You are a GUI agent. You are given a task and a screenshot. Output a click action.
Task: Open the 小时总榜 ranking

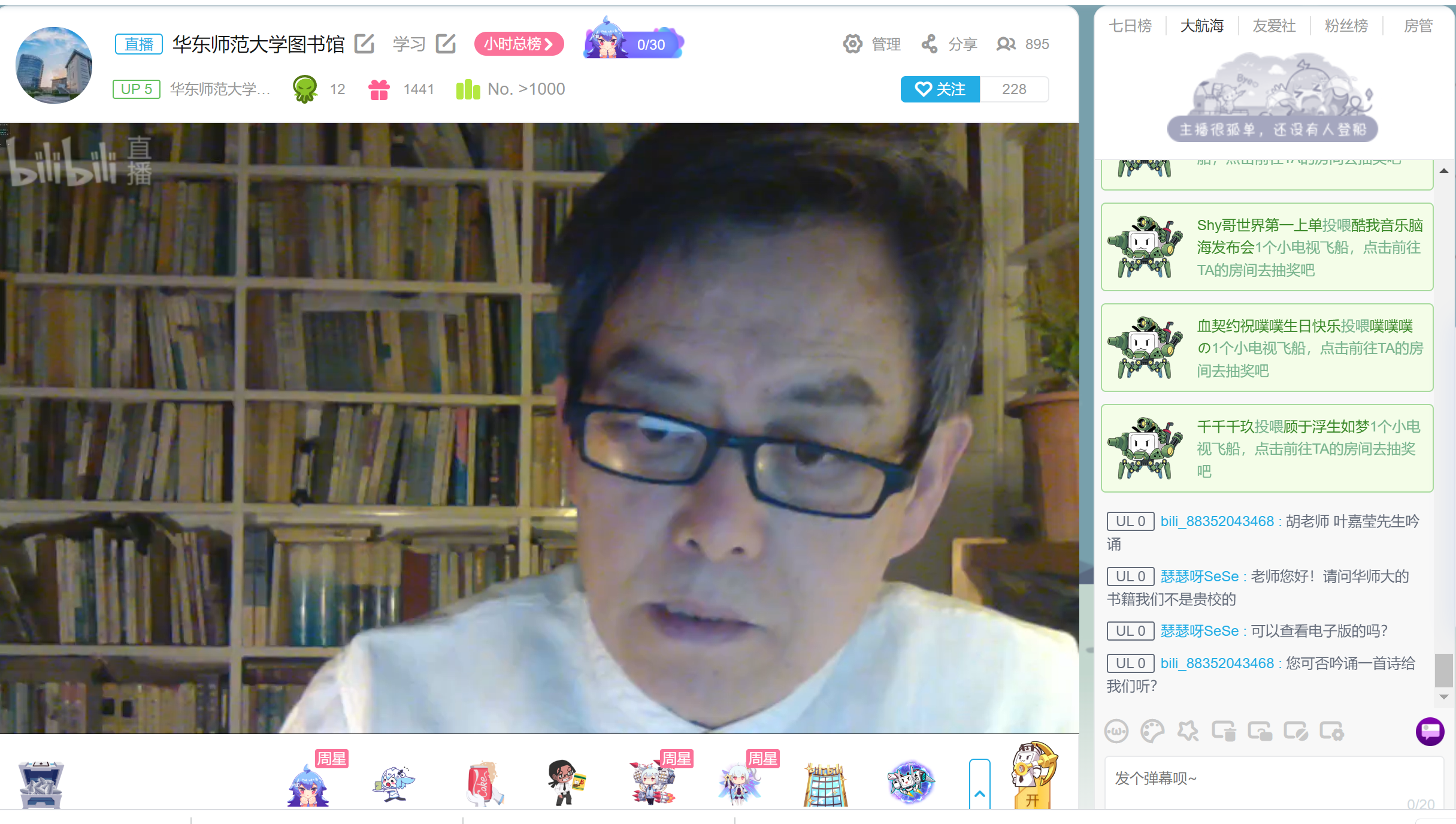519,44
